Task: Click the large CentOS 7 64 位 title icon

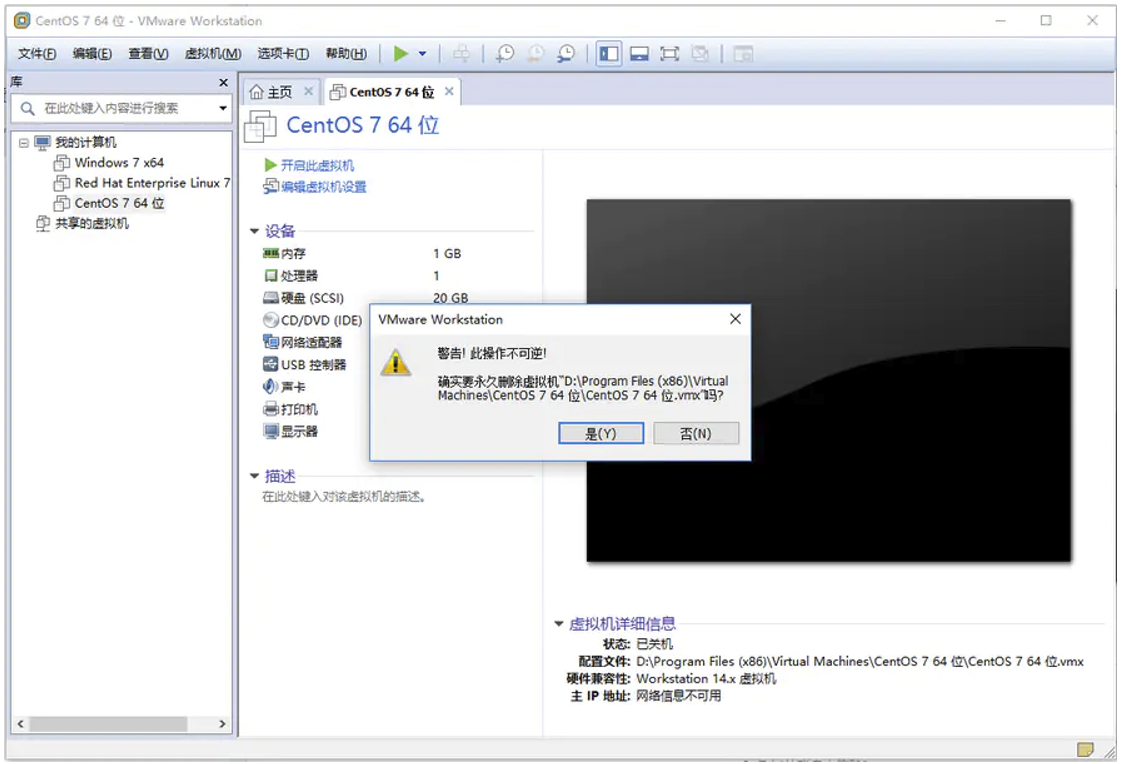Action: [x=260, y=127]
